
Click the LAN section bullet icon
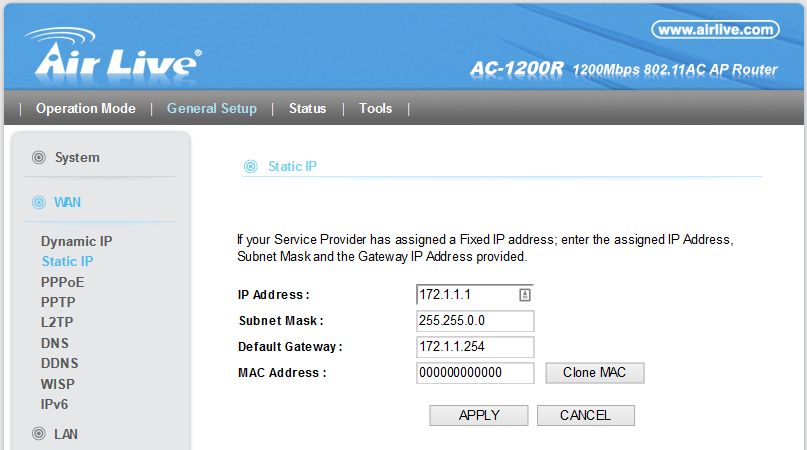39,434
